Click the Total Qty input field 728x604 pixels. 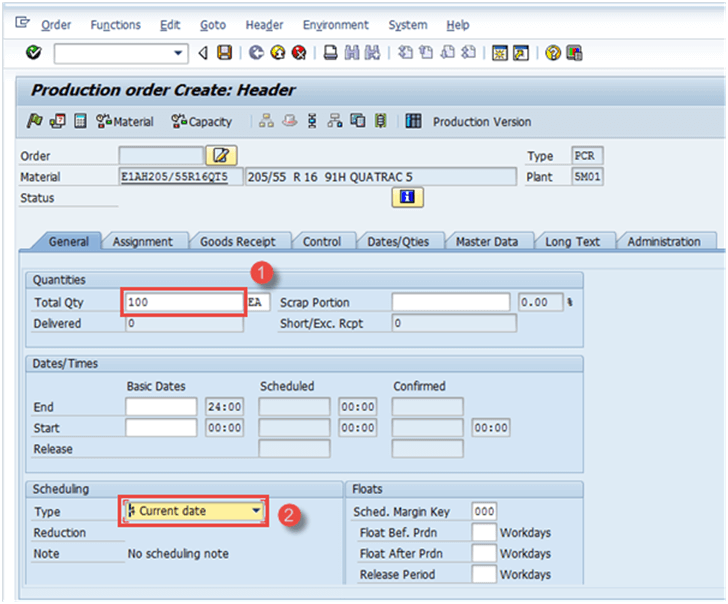(184, 302)
